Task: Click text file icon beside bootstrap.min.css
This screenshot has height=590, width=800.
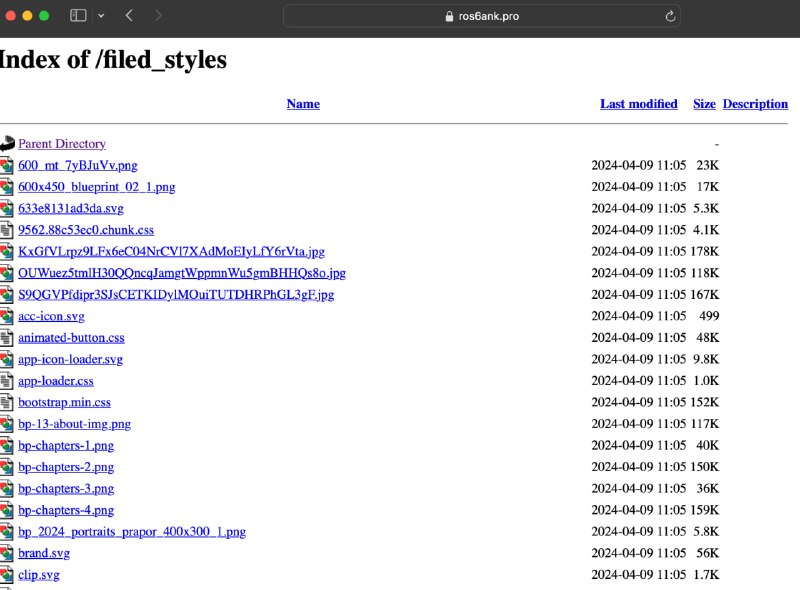Action: click(6, 402)
